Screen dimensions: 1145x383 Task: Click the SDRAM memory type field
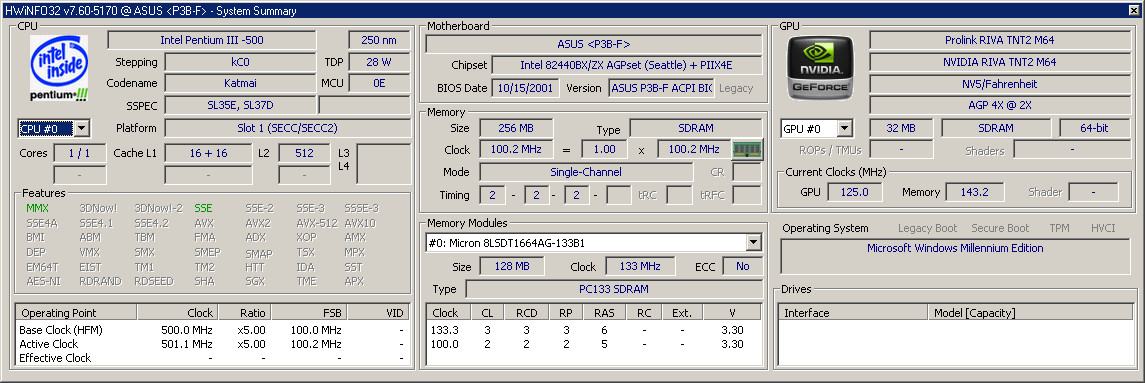tap(695, 128)
